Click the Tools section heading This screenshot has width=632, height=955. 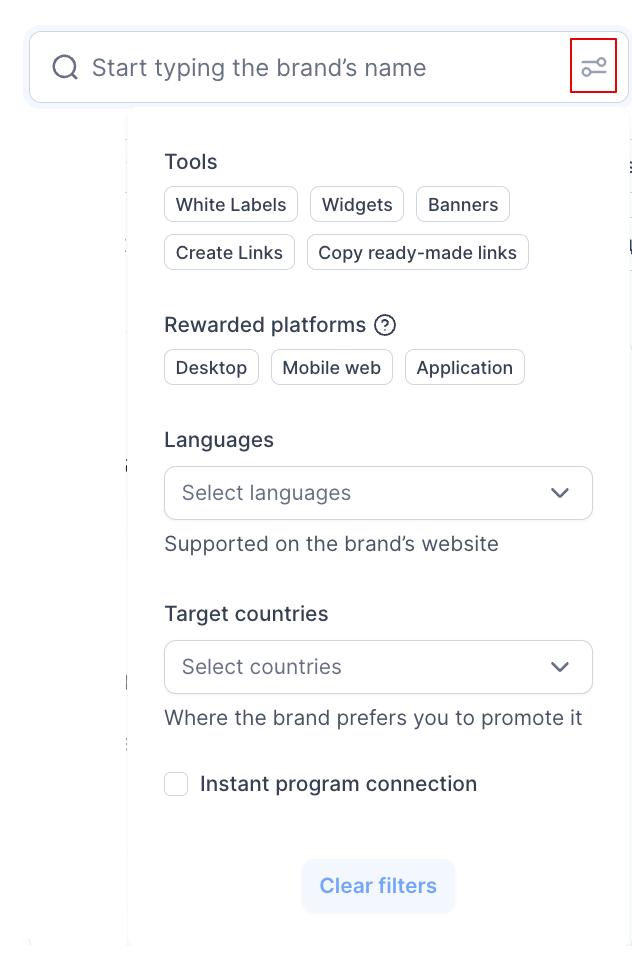pyautogui.click(x=191, y=162)
